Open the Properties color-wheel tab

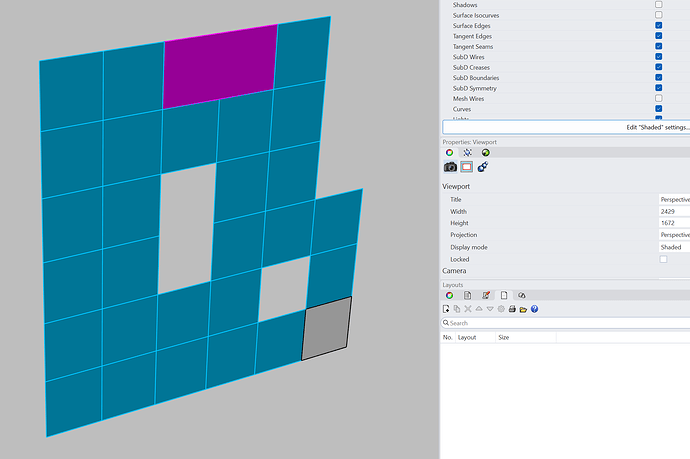click(449, 153)
